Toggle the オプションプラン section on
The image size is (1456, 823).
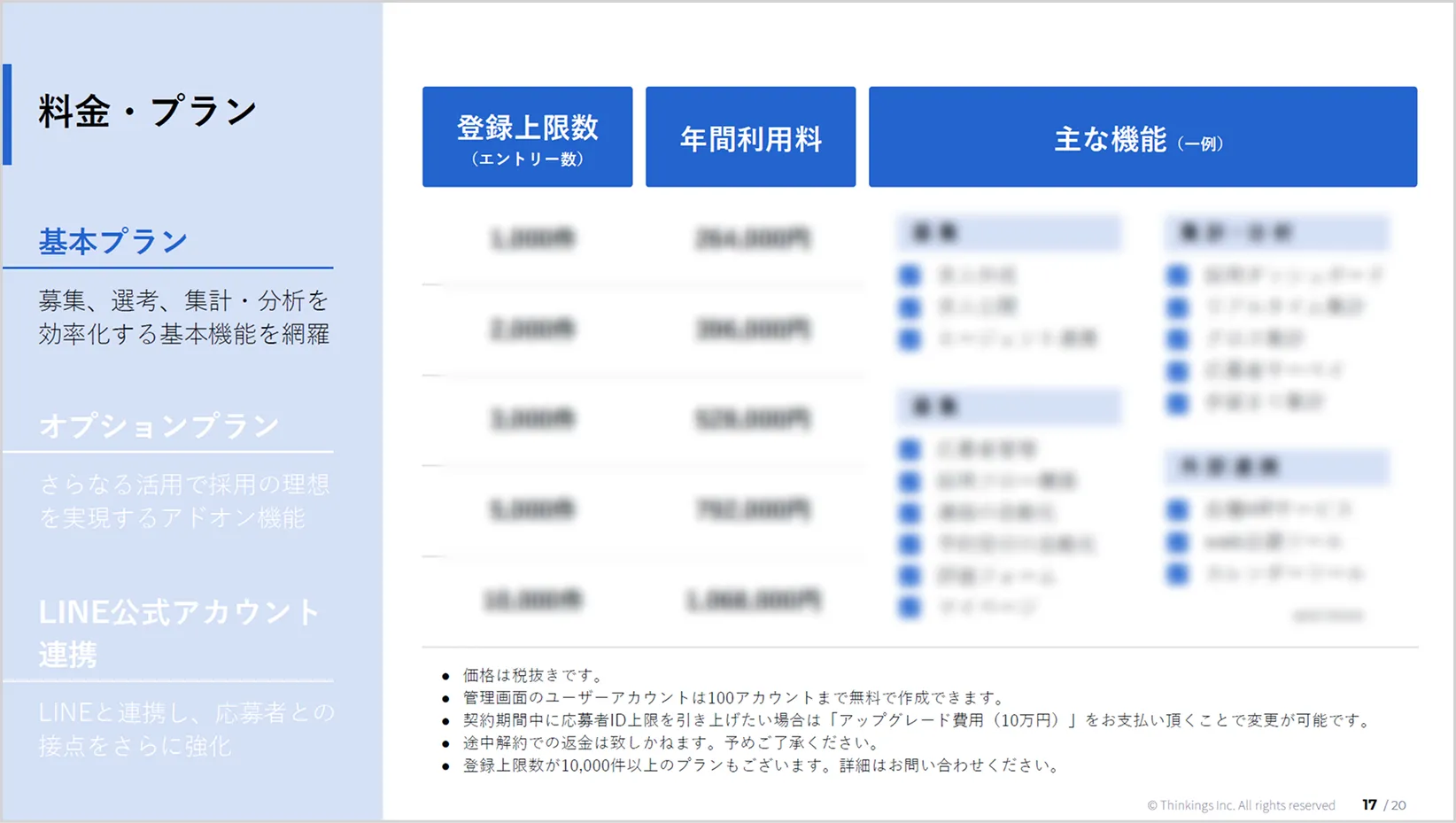click(x=158, y=426)
